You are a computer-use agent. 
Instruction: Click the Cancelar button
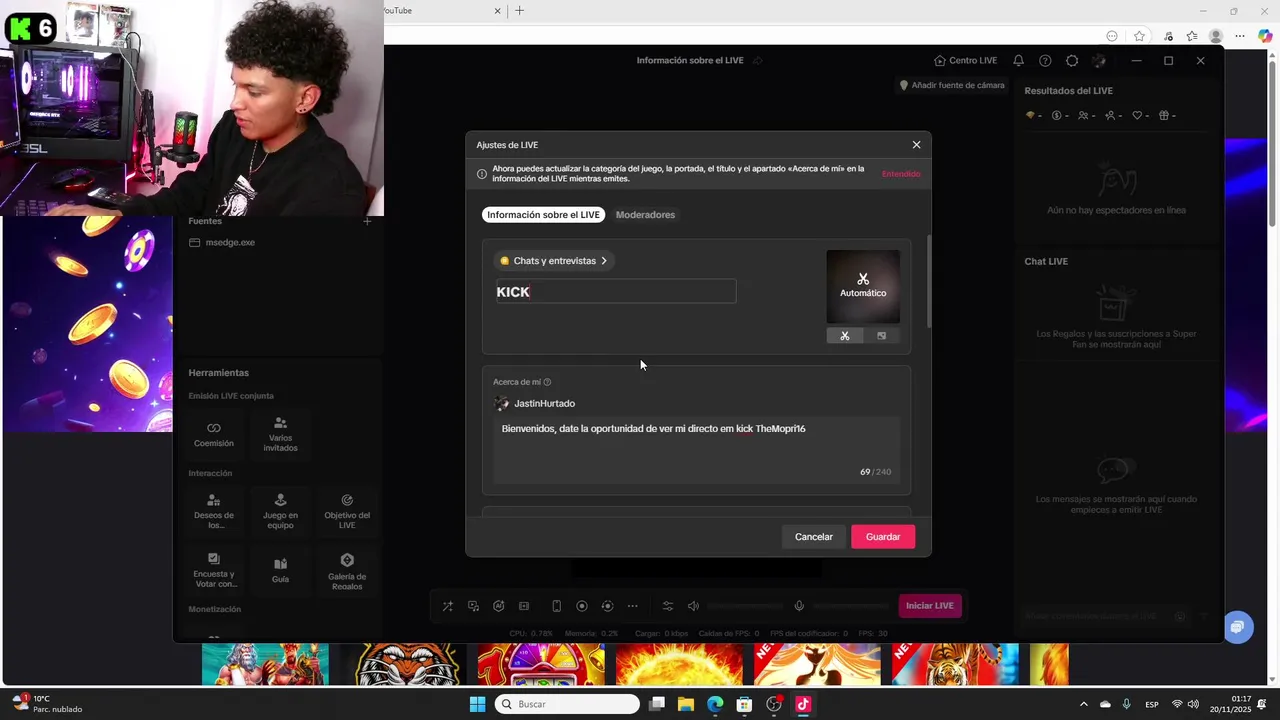coord(814,537)
